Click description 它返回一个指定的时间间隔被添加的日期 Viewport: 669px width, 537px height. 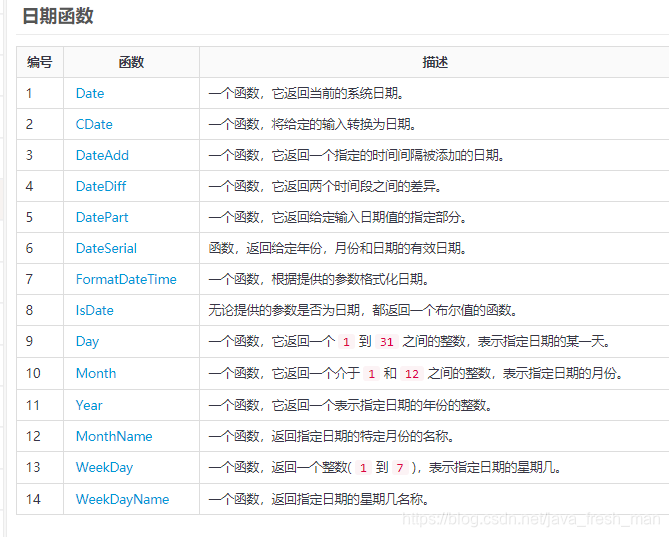388,155
